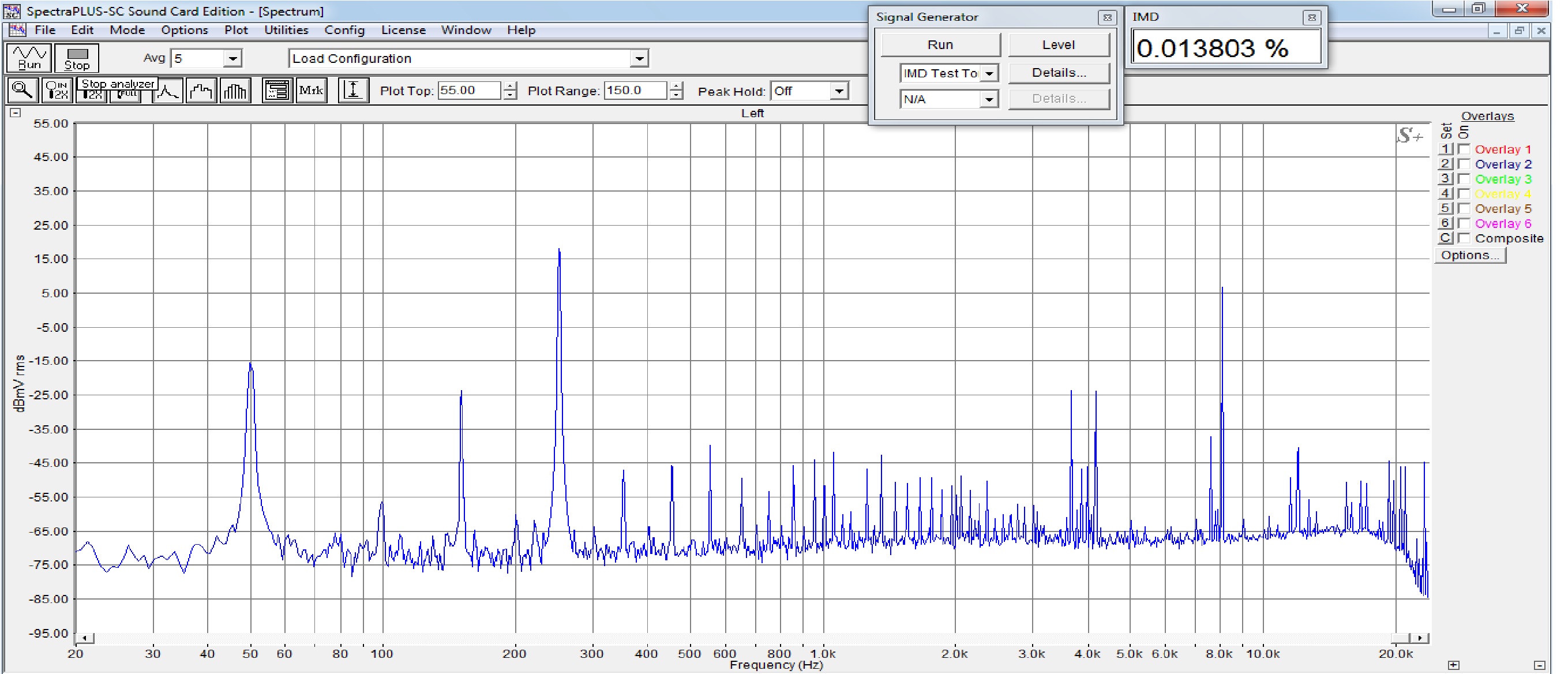Select the magnifier zoom tool
Image resolution: width=1568 pixels, height=674 pixels.
tap(22, 91)
